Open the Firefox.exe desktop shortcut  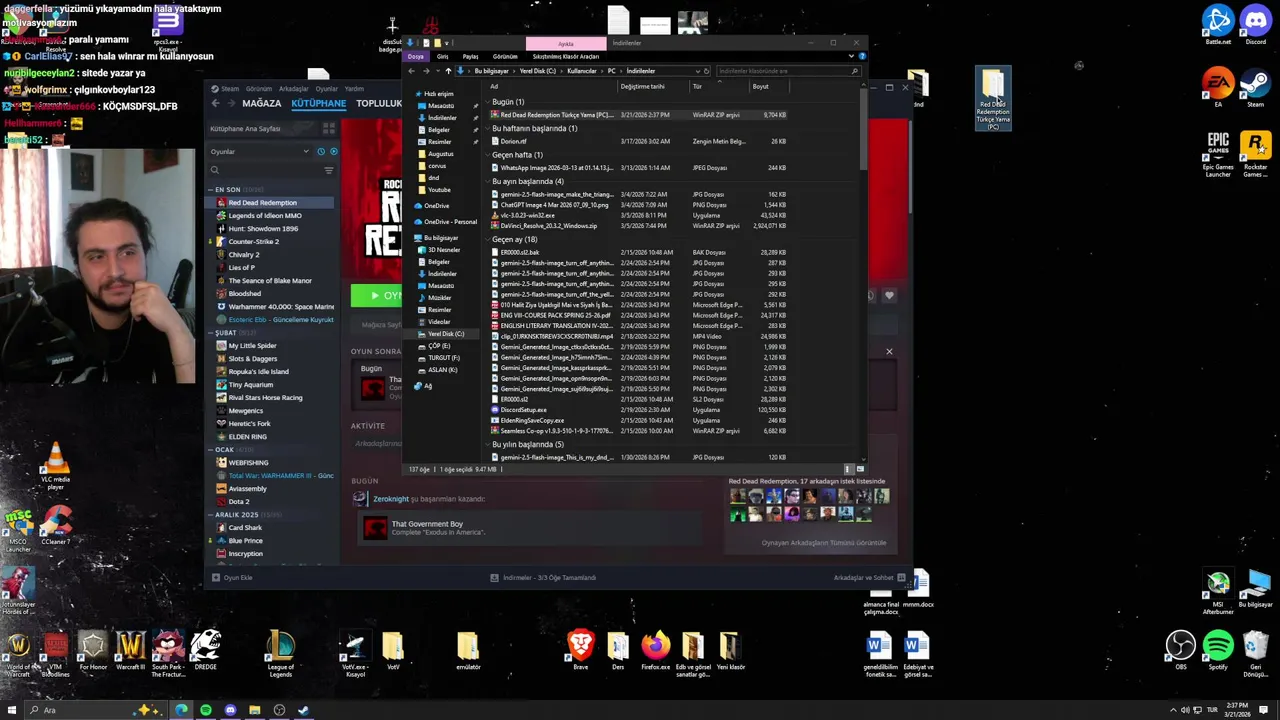click(656, 649)
